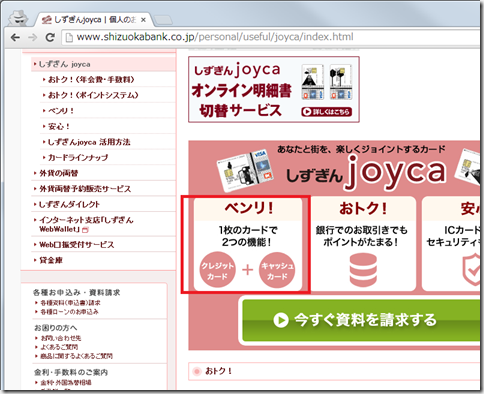Open 金利・外国為替相場 link
The image size is (484, 394).
[66, 382]
